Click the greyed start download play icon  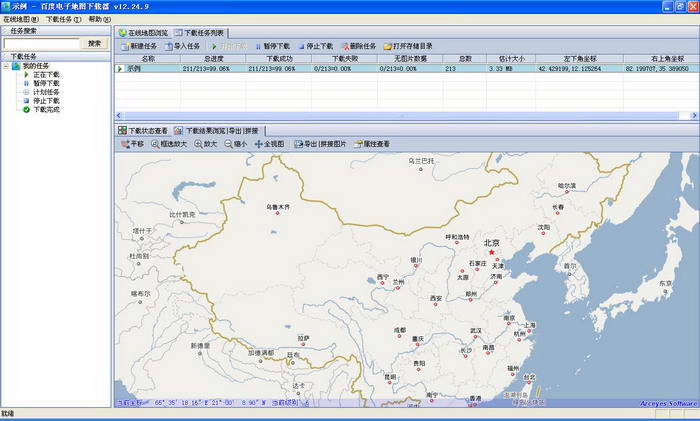(214, 46)
